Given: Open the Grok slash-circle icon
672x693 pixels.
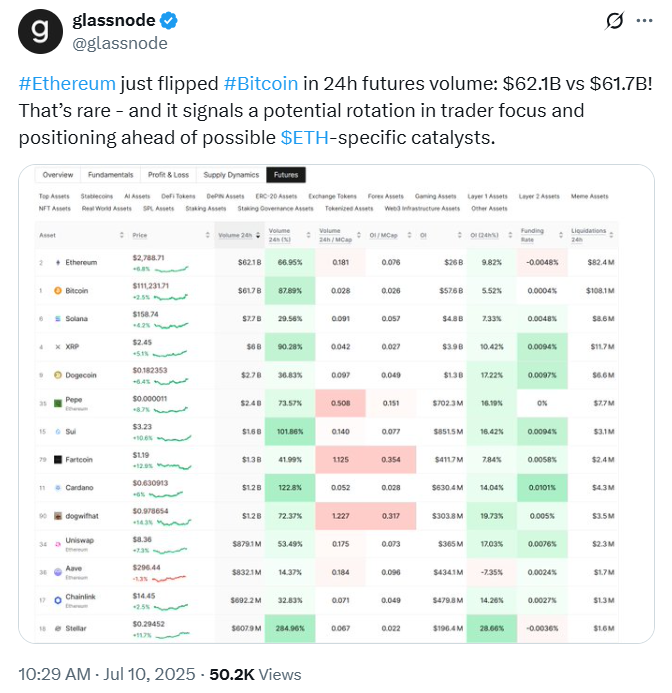Looking at the screenshot, I should coord(615,20).
